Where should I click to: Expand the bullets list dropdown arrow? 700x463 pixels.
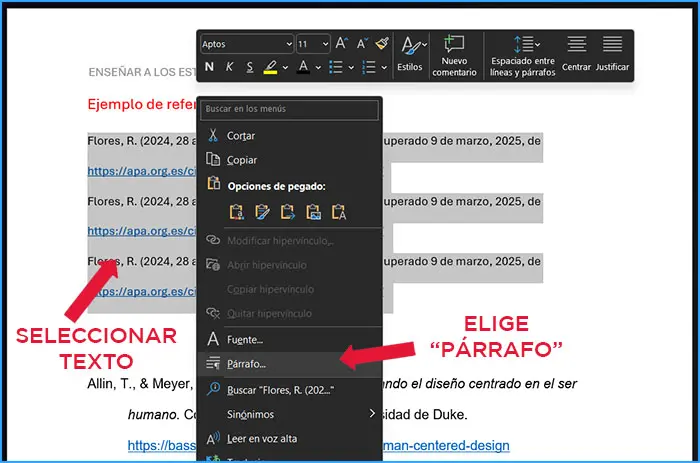click(x=351, y=68)
